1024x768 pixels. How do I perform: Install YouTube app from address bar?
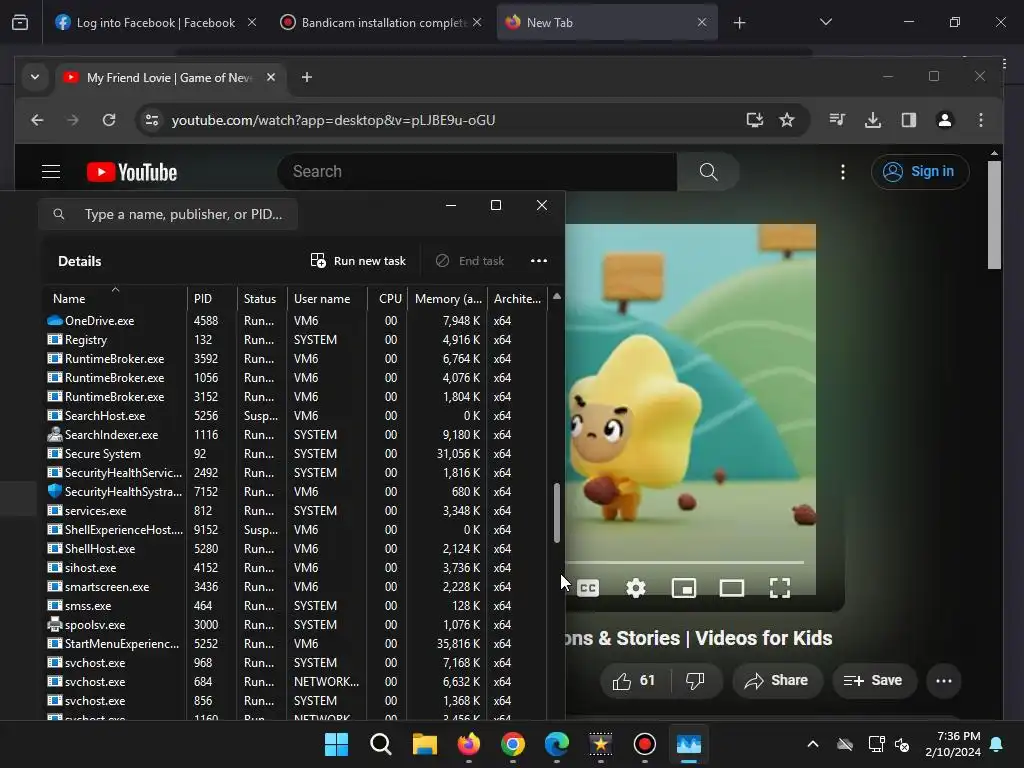(x=755, y=120)
